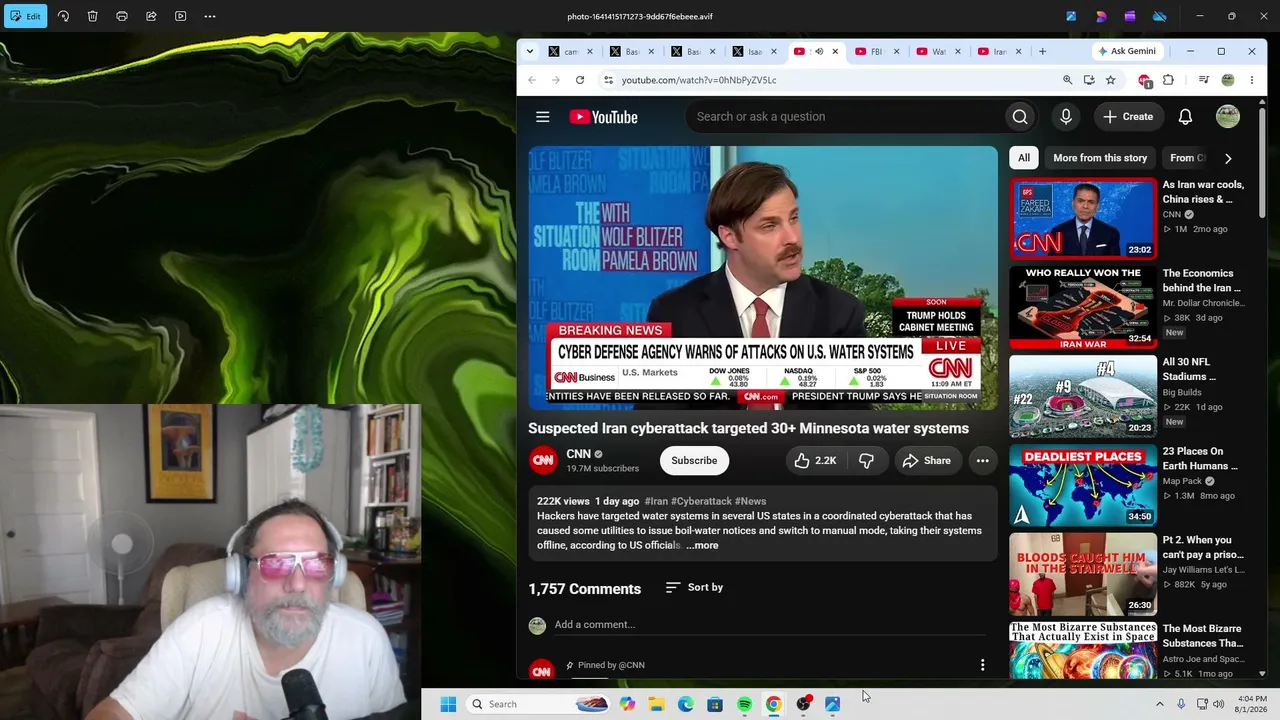Like the video with thumbs up
The image size is (1280, 720).
coord(815,460)
